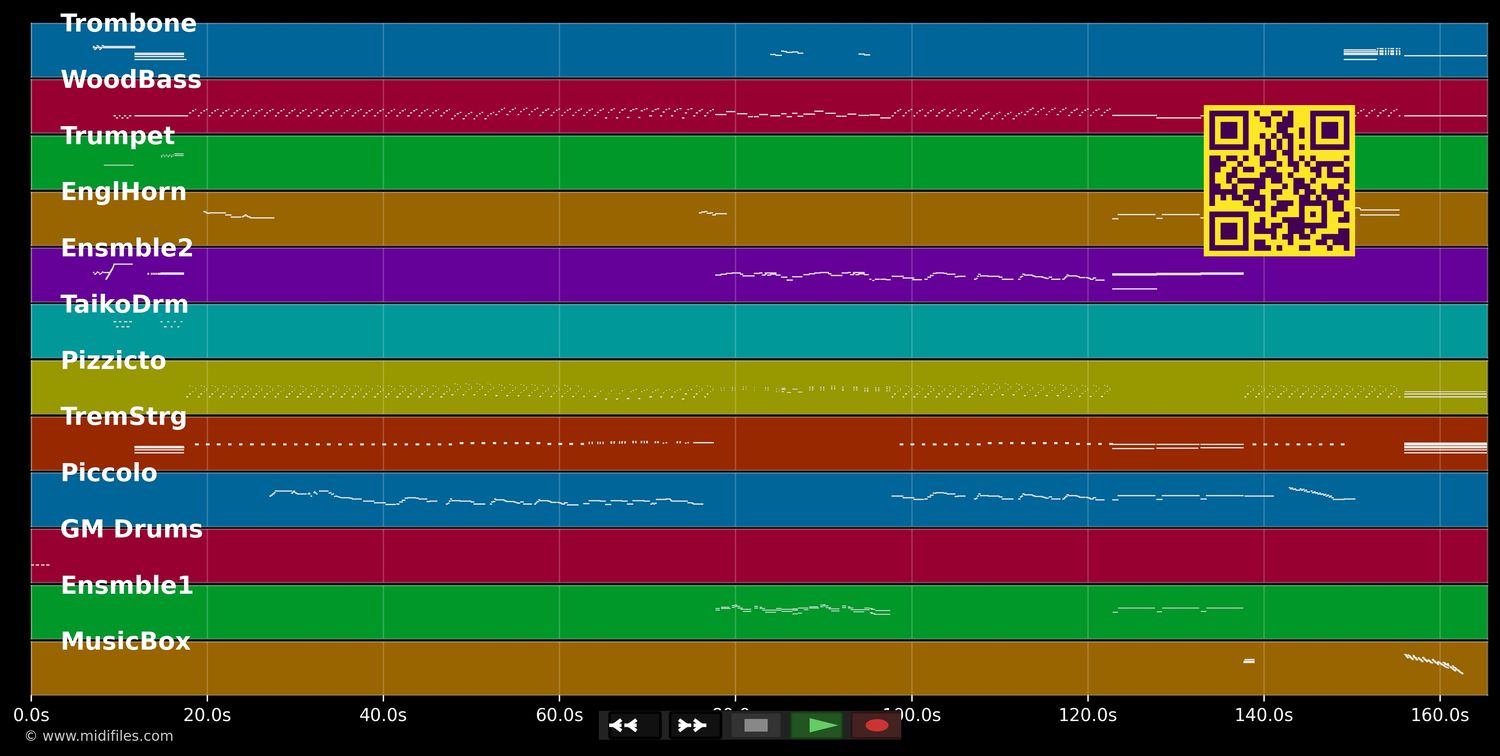Click the TaikoDrm track label
Viewport: 1500px width, 756px height.
[124, 305]
